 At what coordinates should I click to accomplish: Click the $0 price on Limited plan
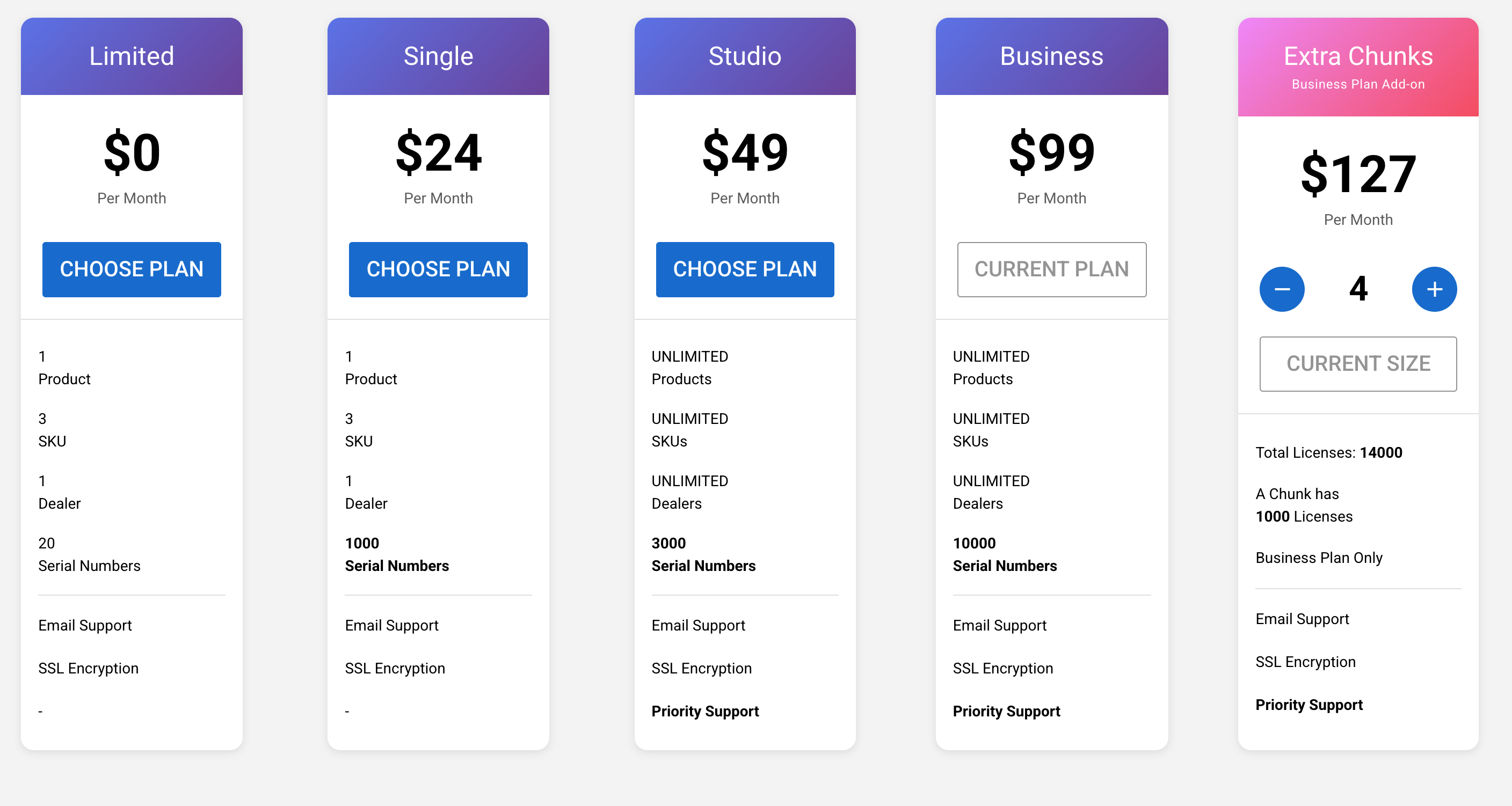click(x=132, y=151)
